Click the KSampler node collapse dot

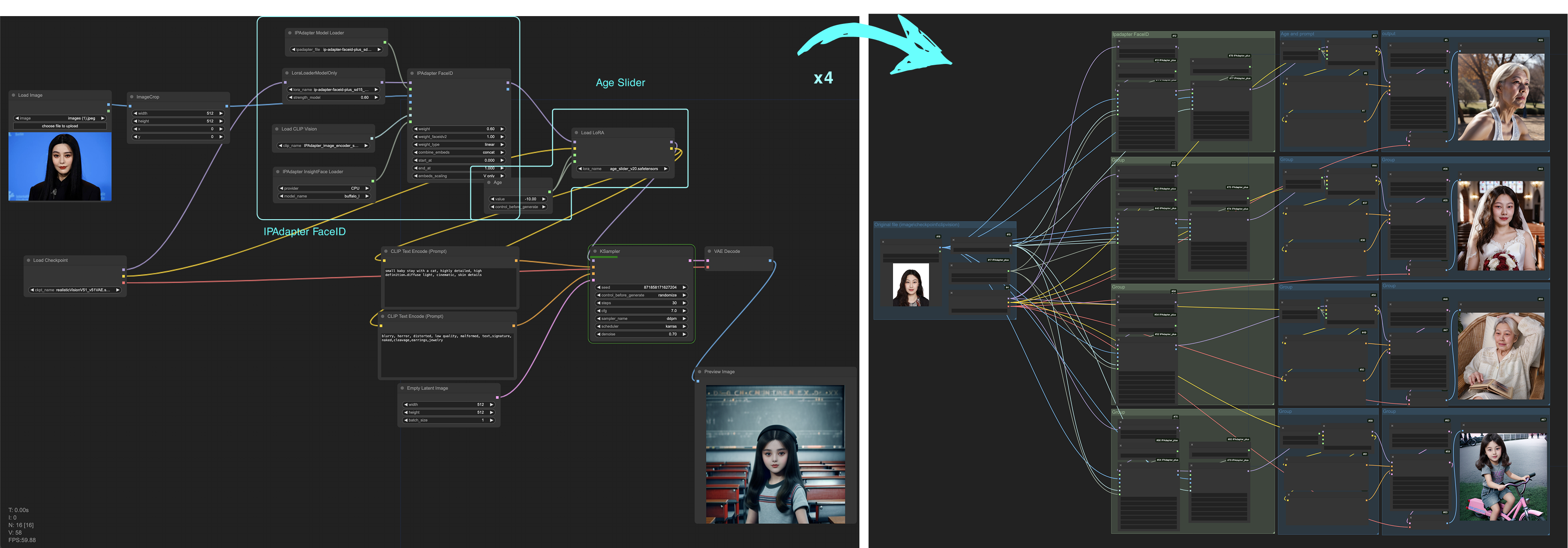(x=595, y=251)
